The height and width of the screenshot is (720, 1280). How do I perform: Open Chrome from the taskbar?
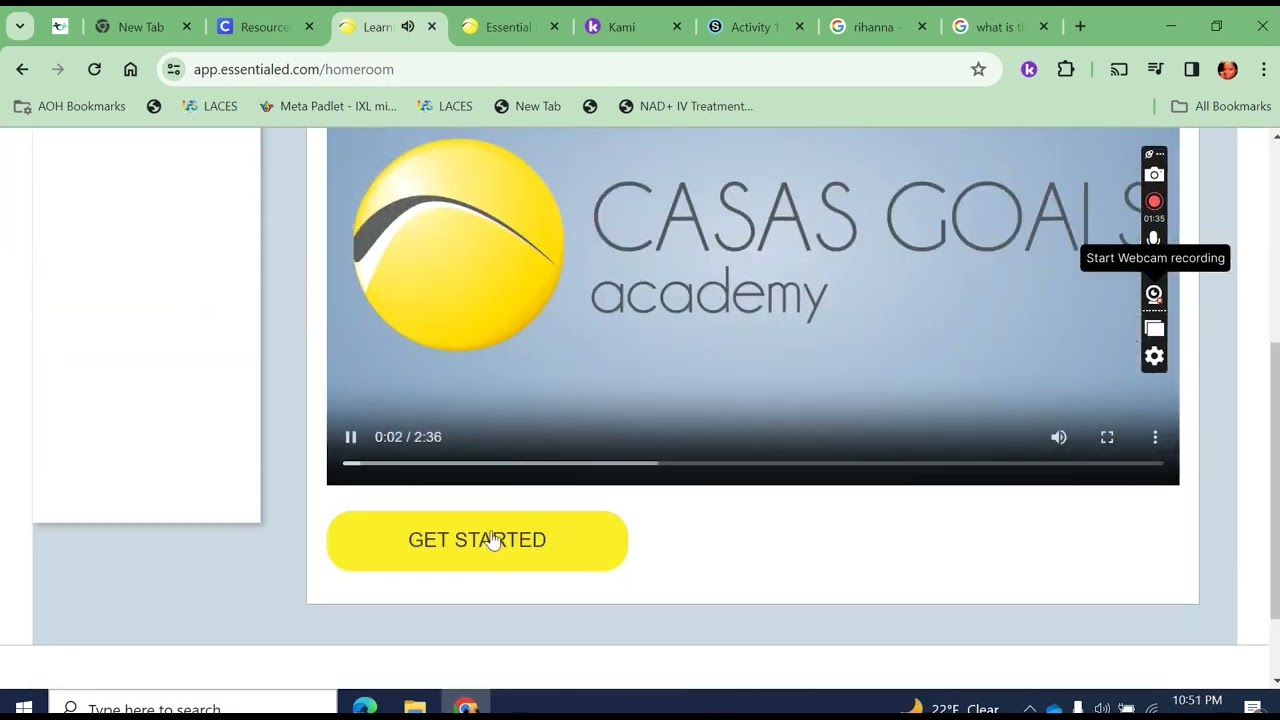click(x=465, y=708)
